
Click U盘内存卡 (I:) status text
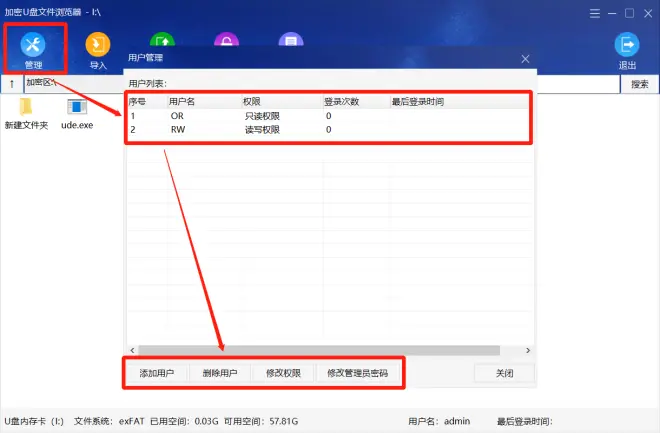coord(34,421)
